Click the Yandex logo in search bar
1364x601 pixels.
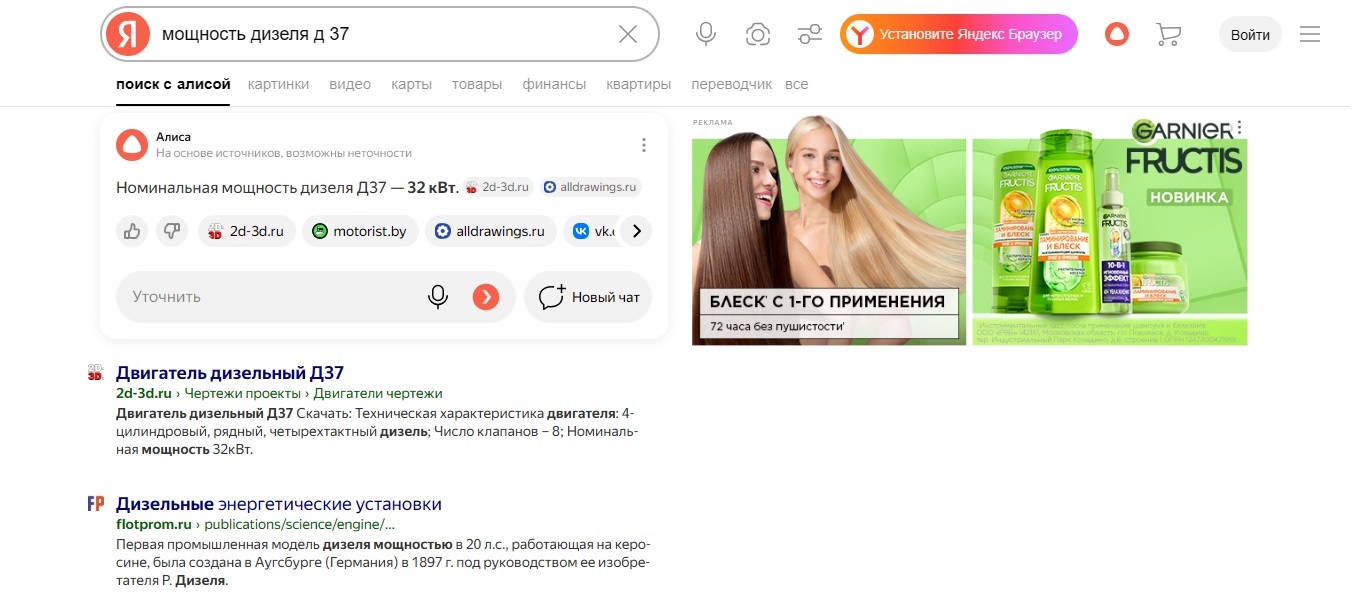pos(127,35)
